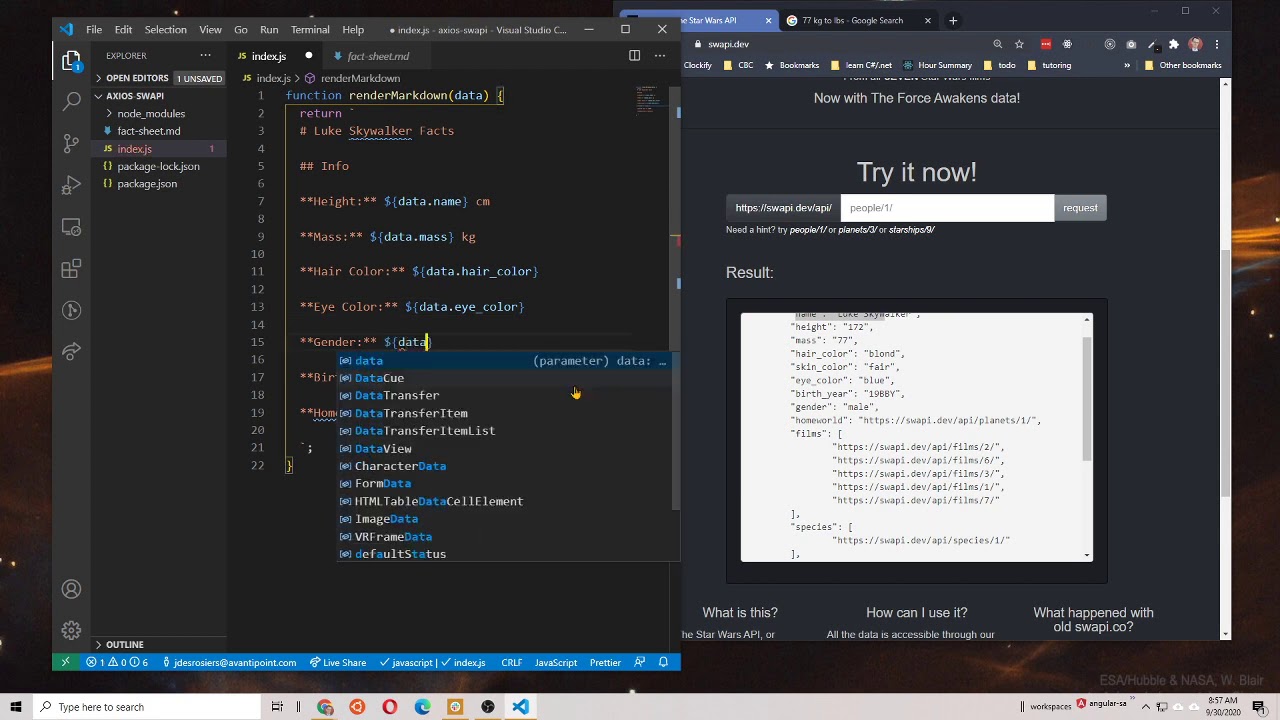Switch to the fact-sheet.md tab
Screen dimensions: 1280x720
378,56
